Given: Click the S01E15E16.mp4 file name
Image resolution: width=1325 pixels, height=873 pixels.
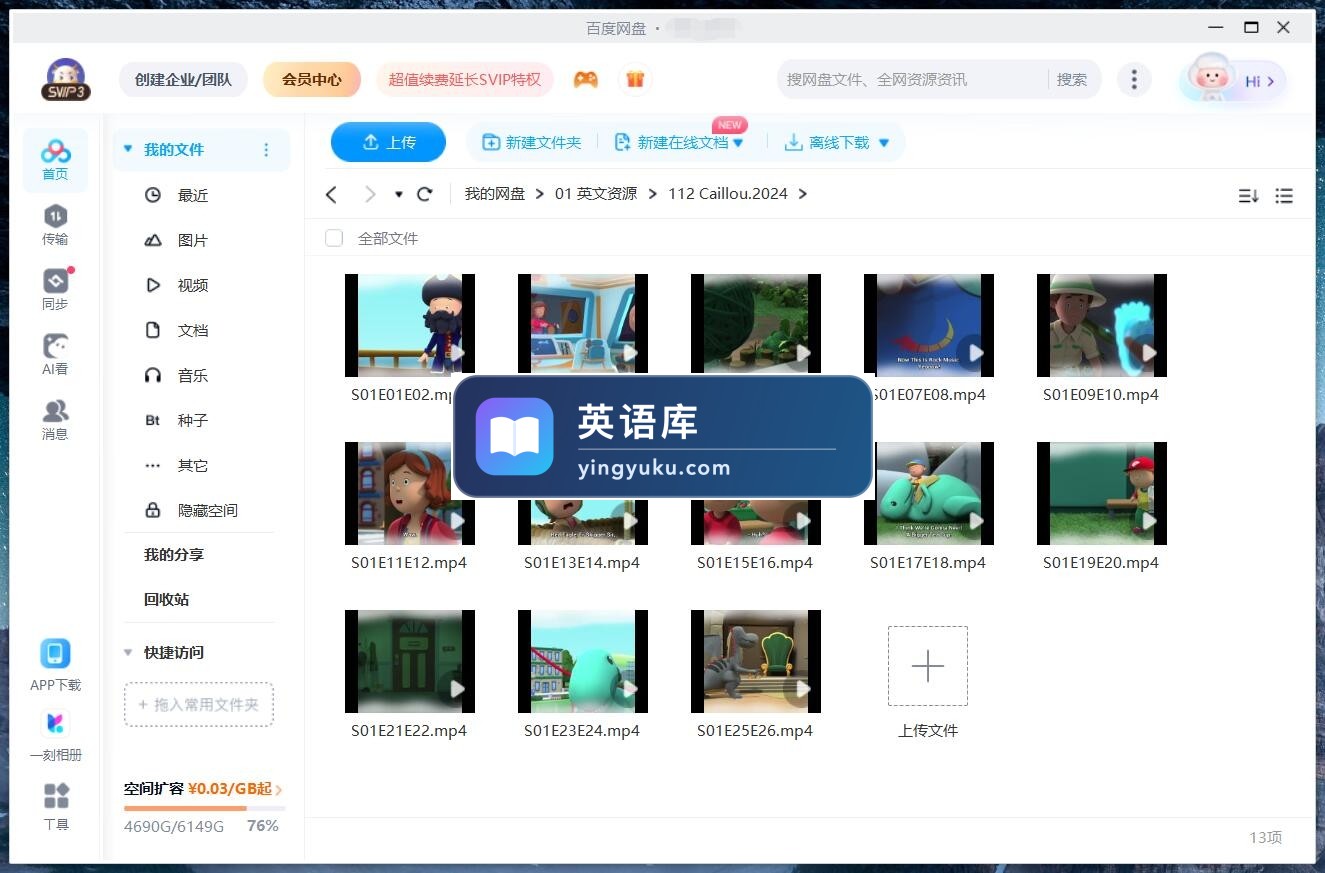Looking at the screenshot, I should (x=755, y=563).
